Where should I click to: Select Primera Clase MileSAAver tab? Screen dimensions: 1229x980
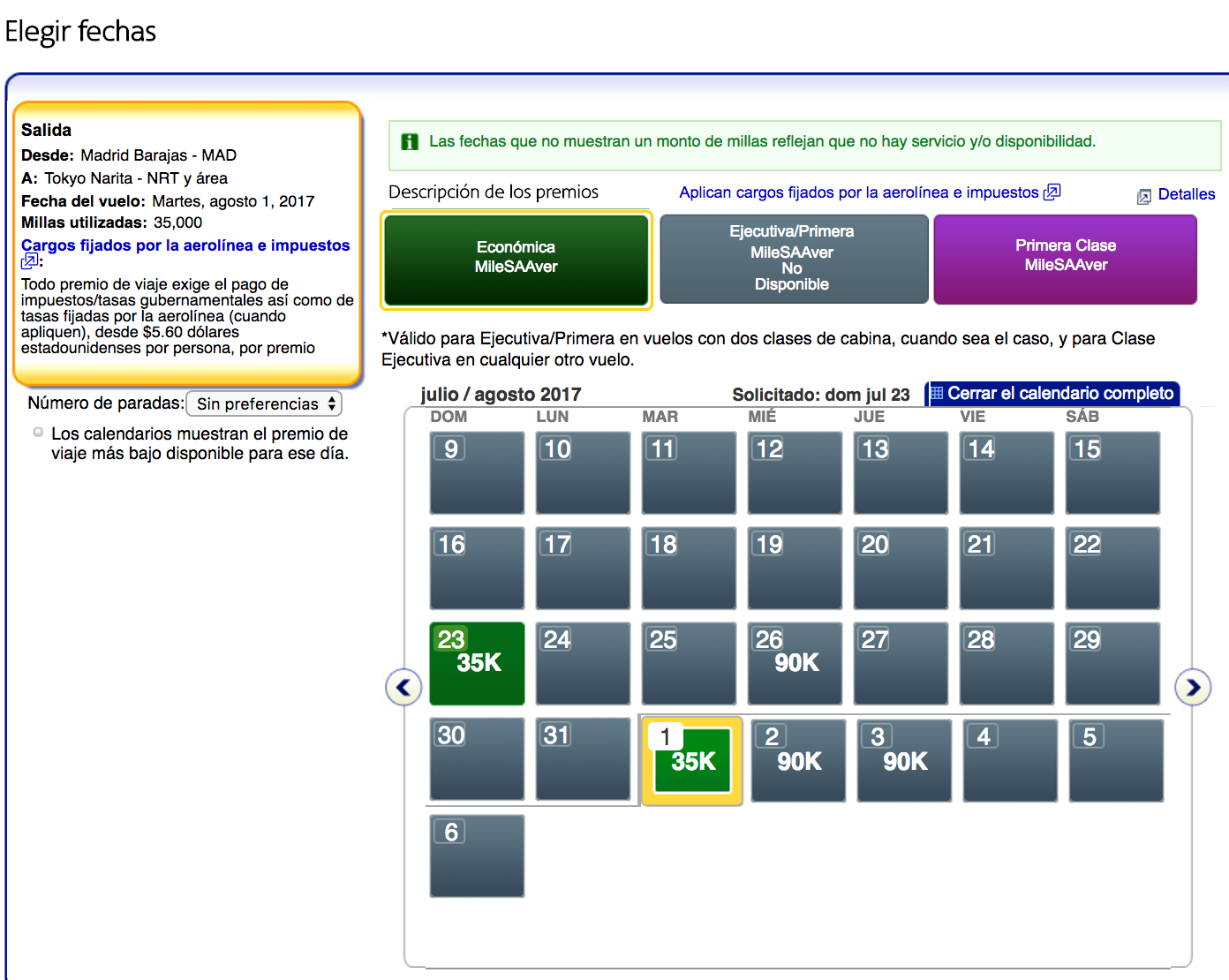[x=1066, y=259]
